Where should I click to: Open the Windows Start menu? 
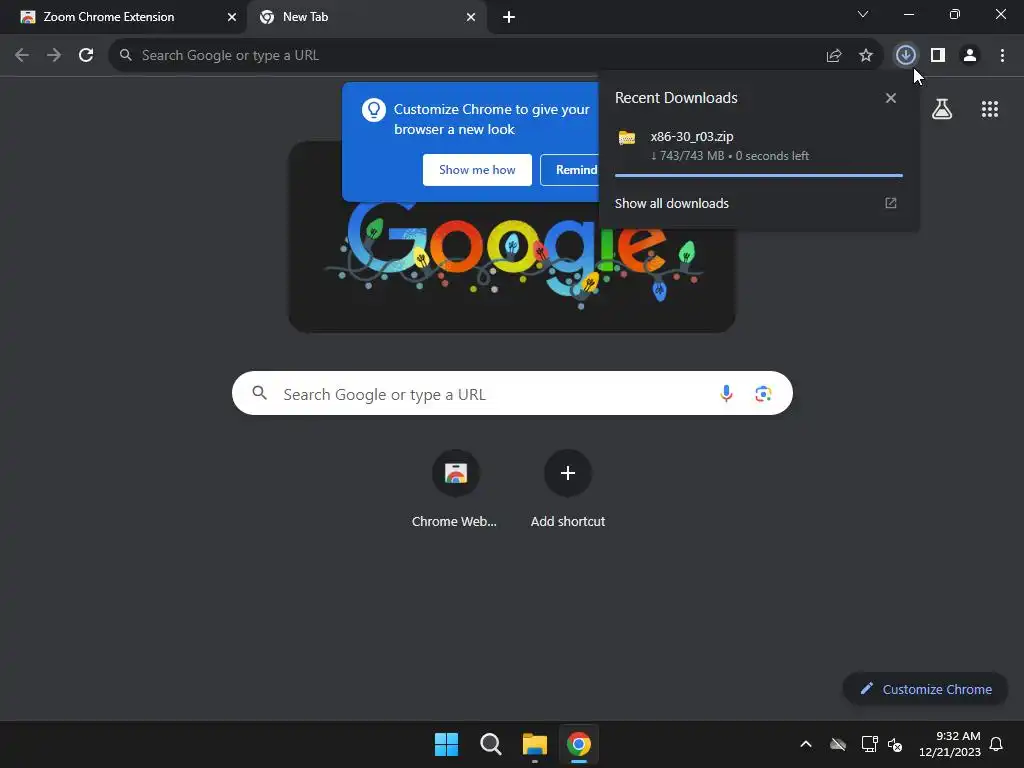coord(447,744)
